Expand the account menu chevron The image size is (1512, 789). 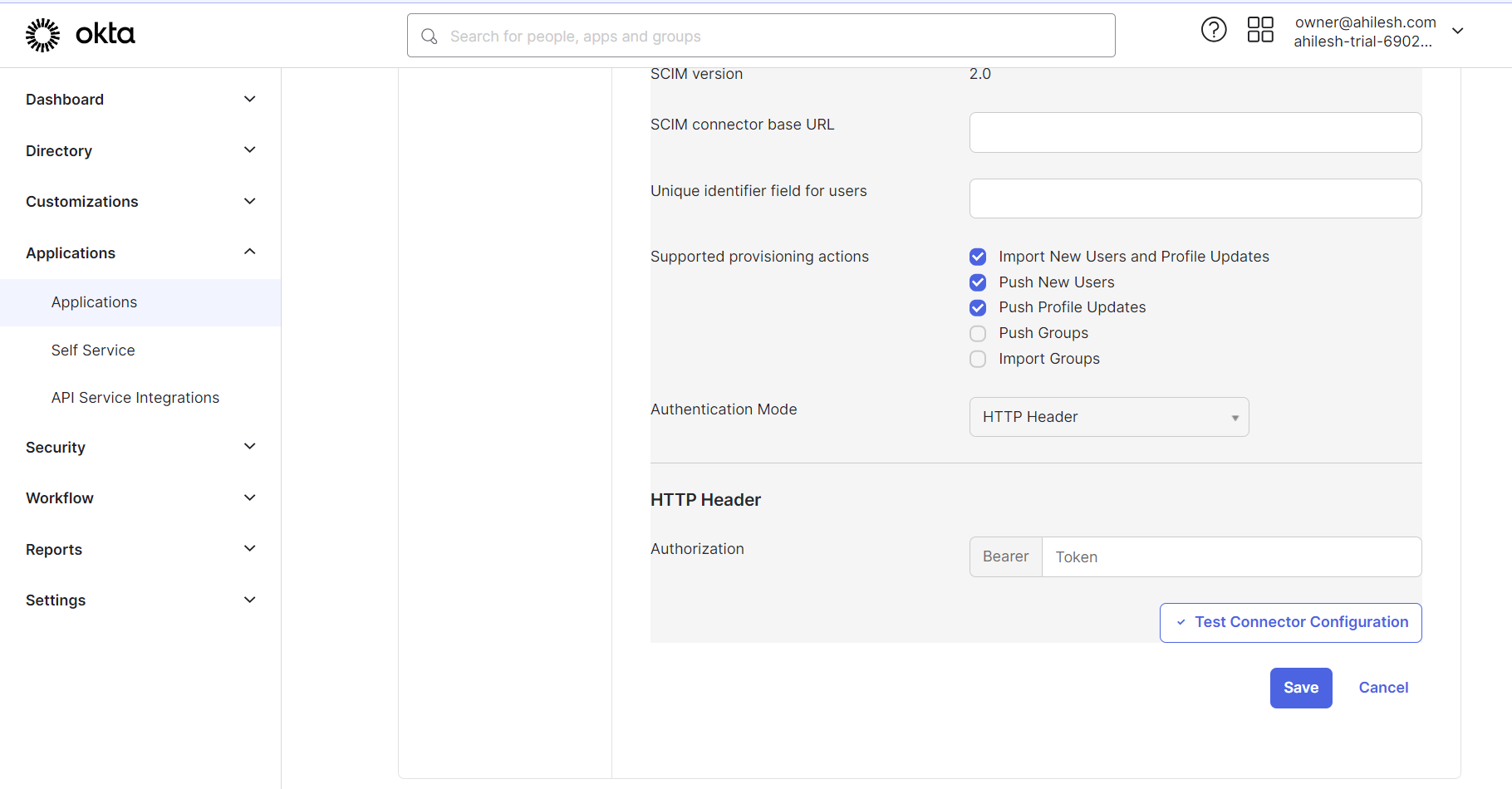pos(1458,31)
